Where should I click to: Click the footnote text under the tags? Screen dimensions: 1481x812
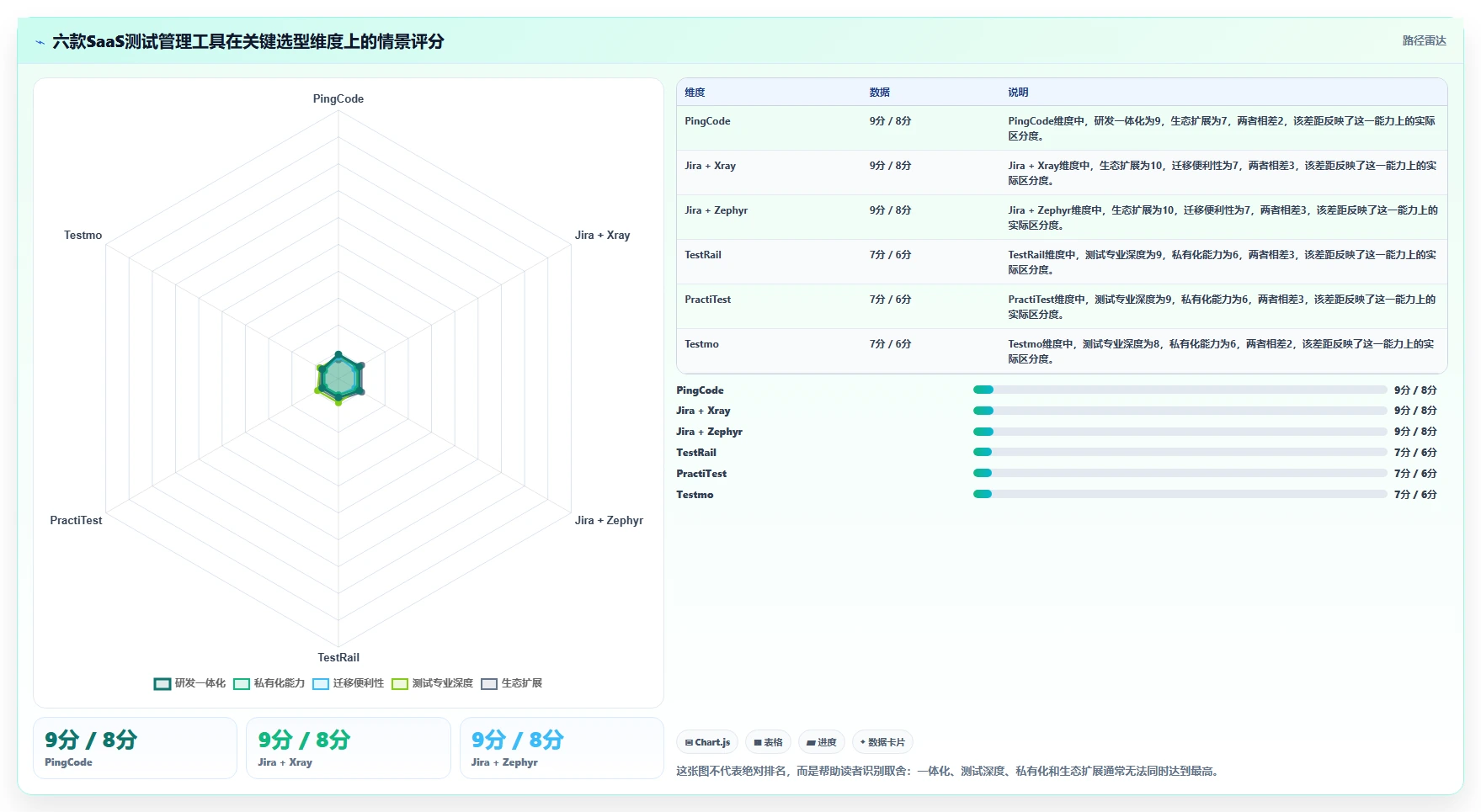coord(949,771)
